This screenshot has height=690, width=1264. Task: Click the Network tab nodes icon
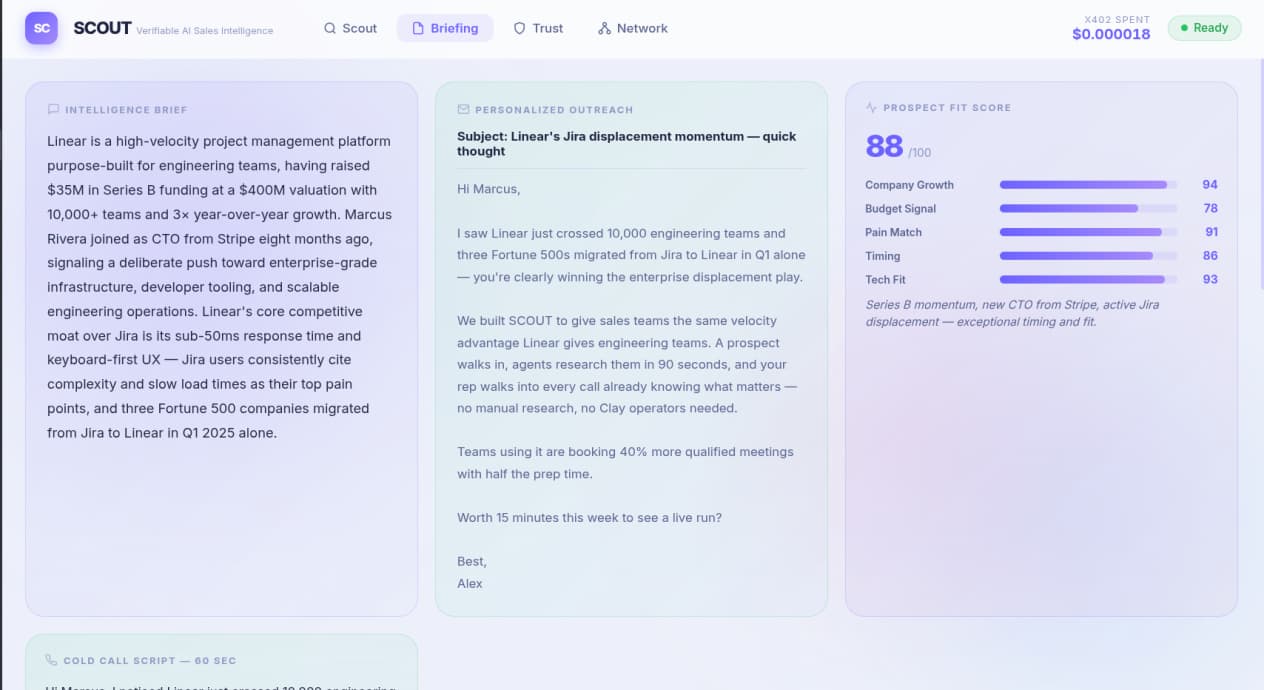click(604, 28)
